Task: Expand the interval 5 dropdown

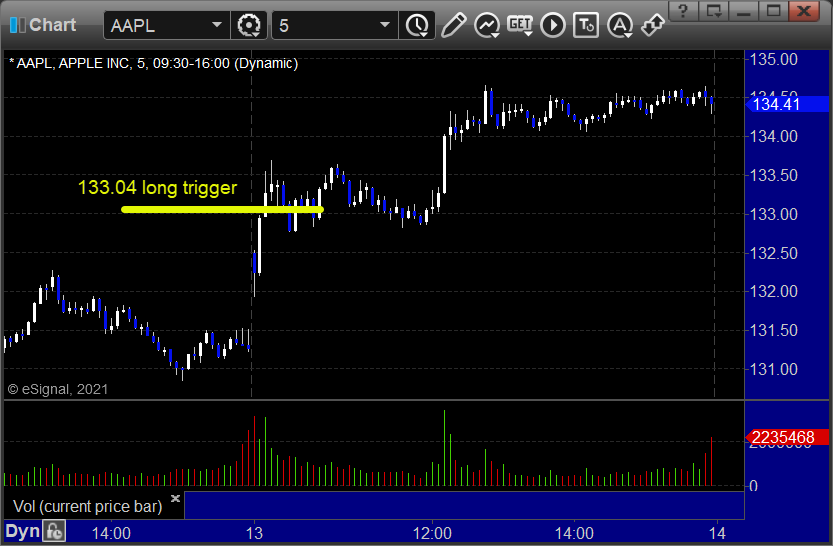Action: tap(385, 25)
